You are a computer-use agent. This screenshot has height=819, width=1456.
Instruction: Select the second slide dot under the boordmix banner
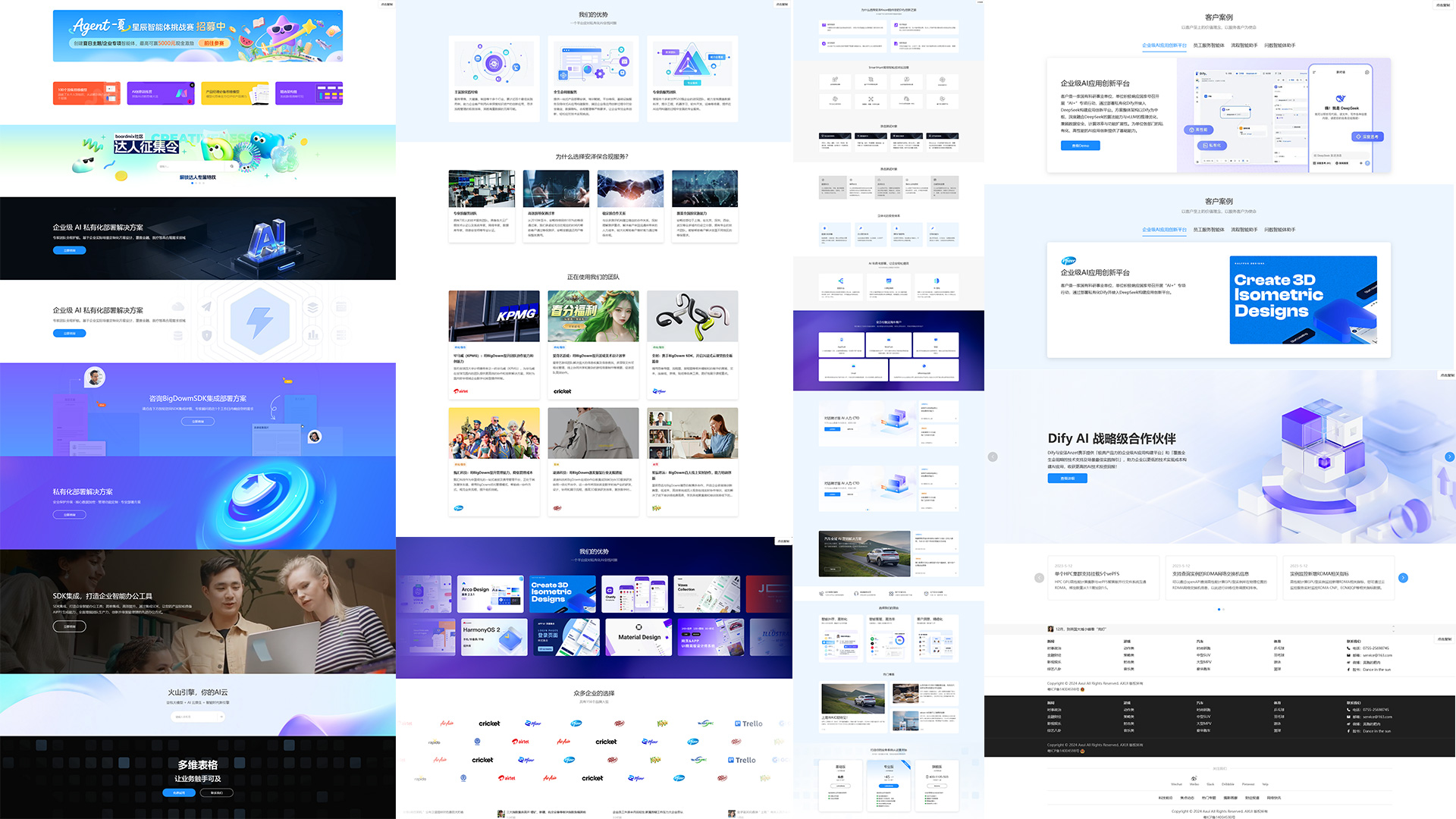point(196,183)
